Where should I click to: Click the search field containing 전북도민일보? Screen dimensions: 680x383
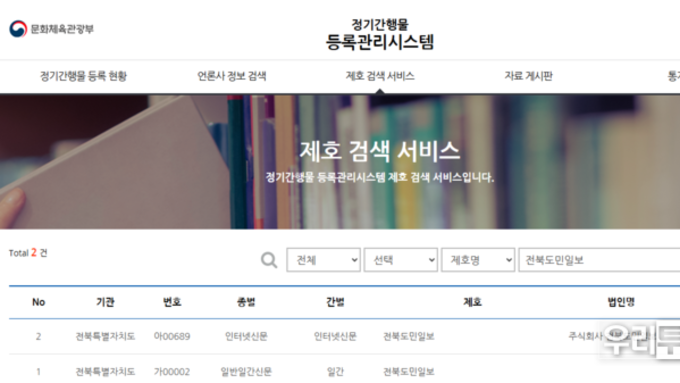pos(599,260)
